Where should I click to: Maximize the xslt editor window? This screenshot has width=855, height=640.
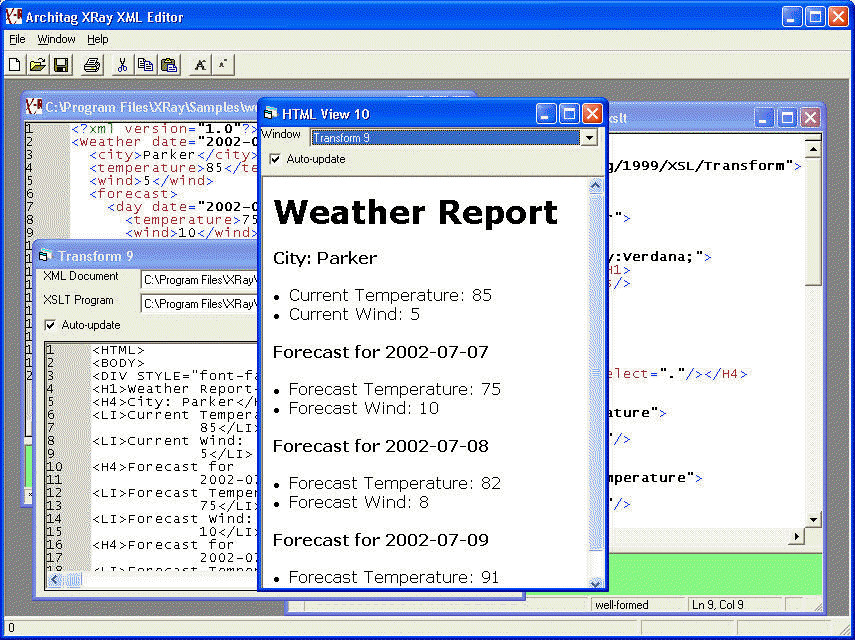point(787,118)
